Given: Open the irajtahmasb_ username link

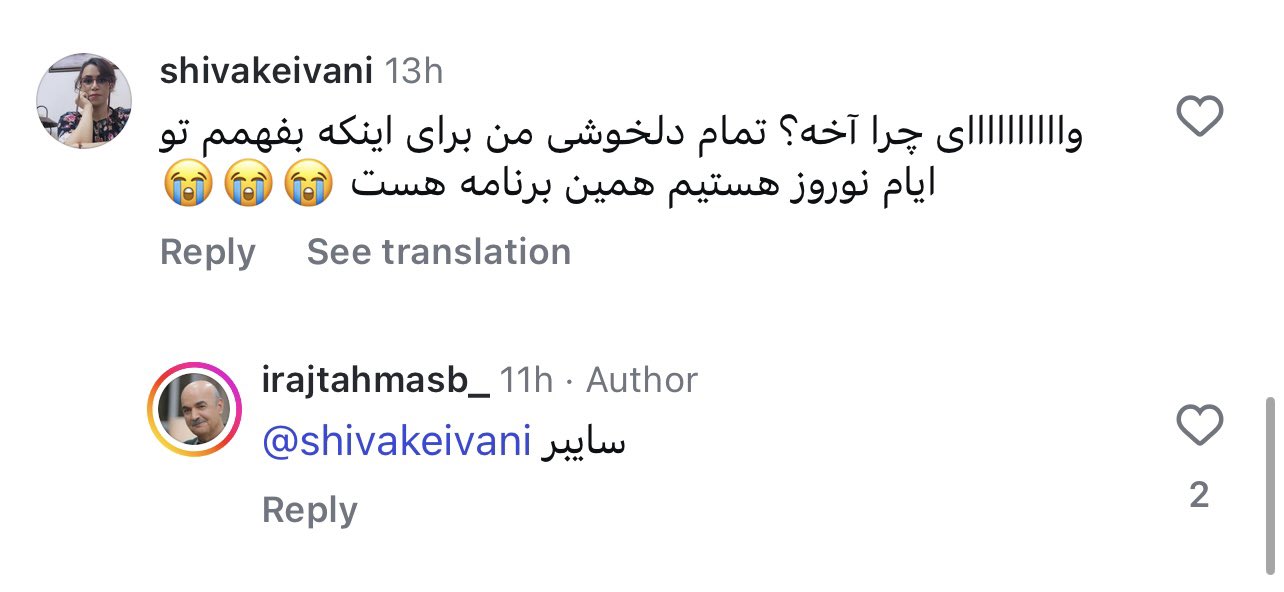Looking at the screenshot, I should click(375, 380).
